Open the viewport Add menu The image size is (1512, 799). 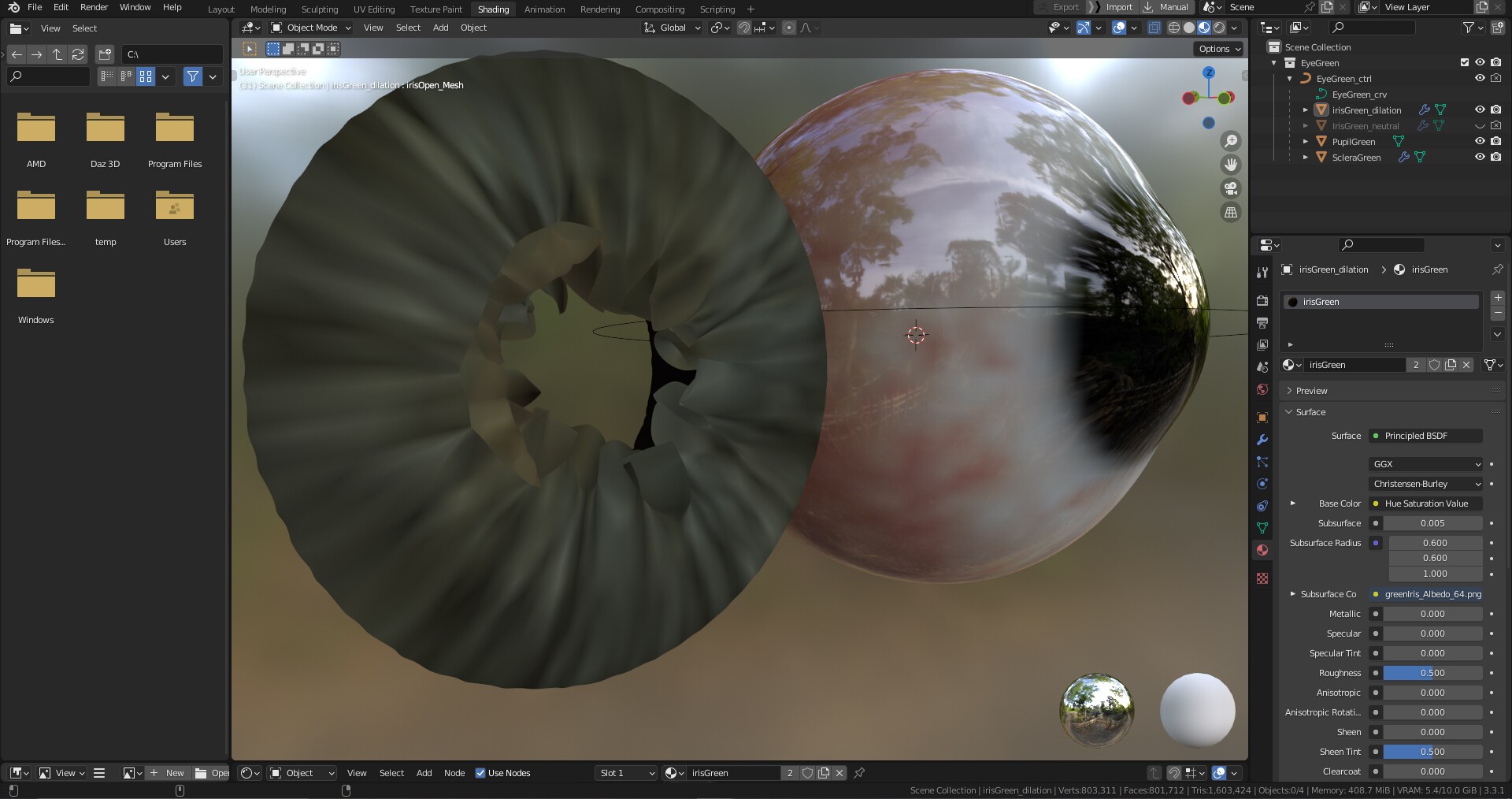pyautogui.click(x=440, y=28)
